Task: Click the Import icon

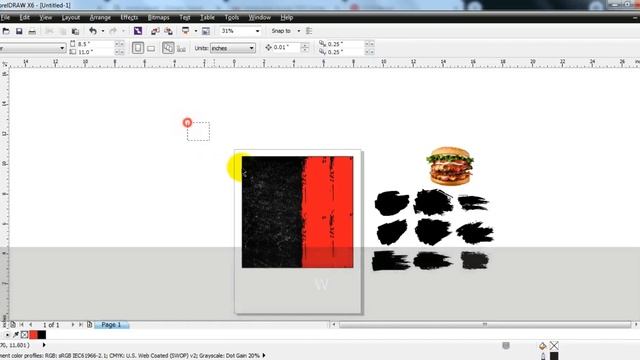Action: pyautogui.click(x=155, y=31)
